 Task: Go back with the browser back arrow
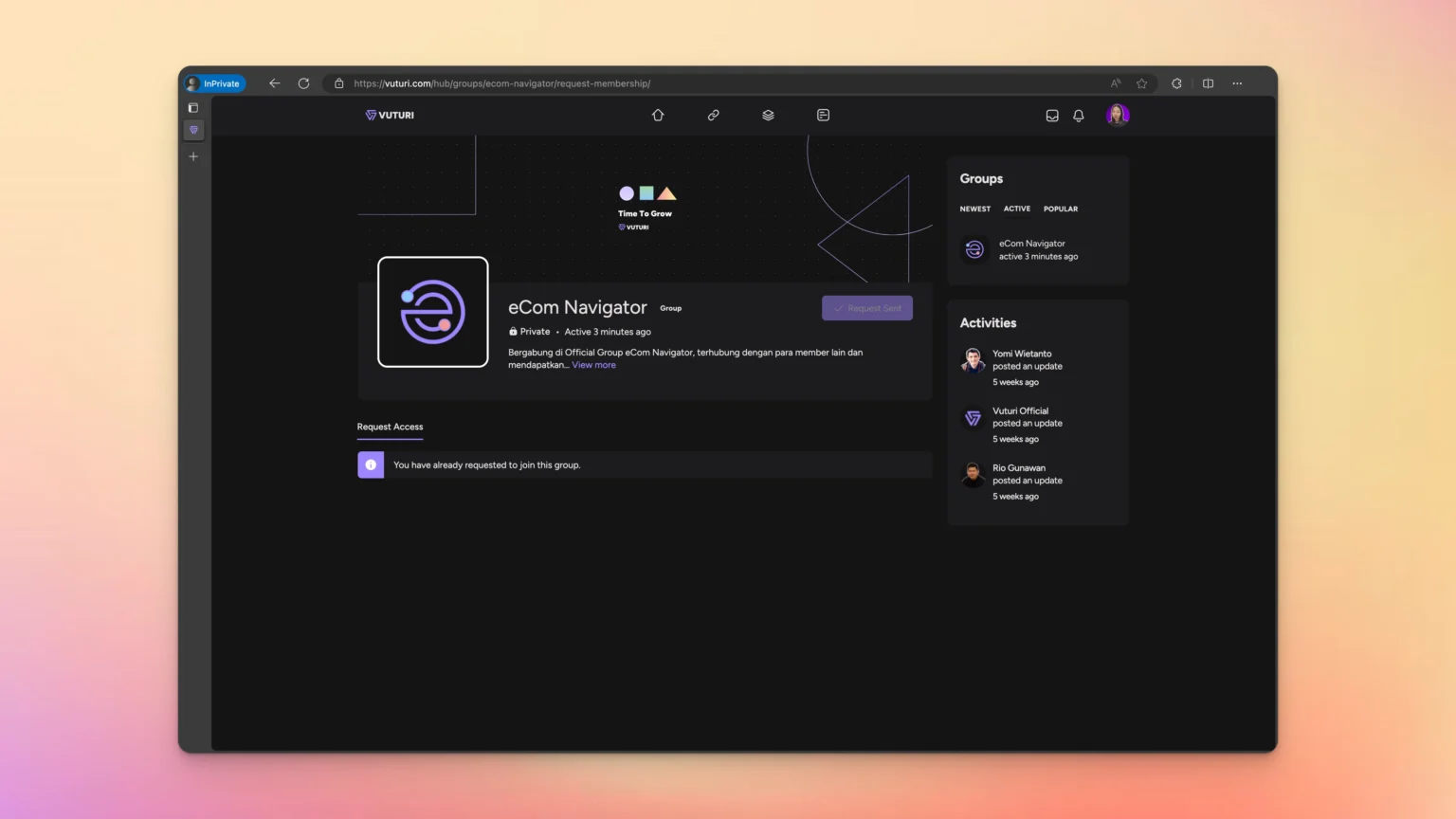point(274,83)
